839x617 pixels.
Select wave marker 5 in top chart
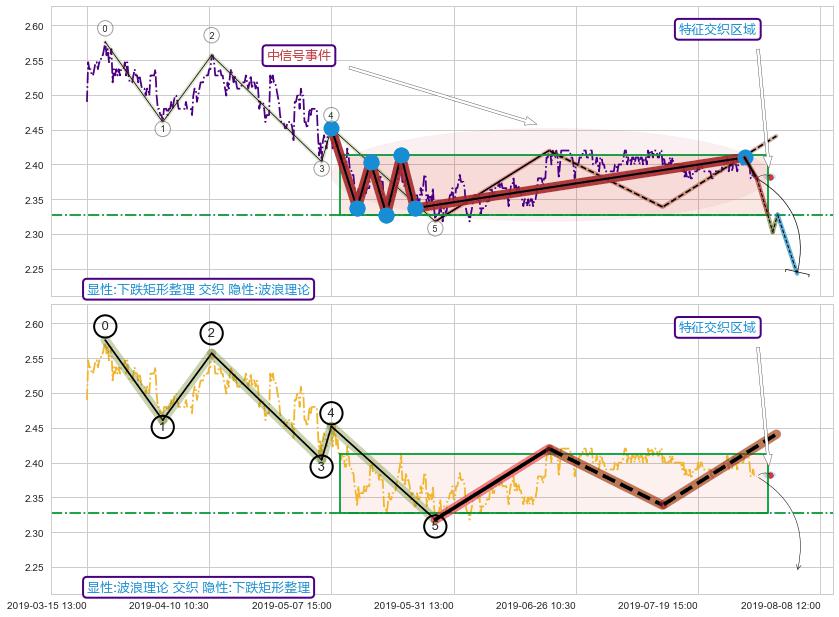pos(434,228)
